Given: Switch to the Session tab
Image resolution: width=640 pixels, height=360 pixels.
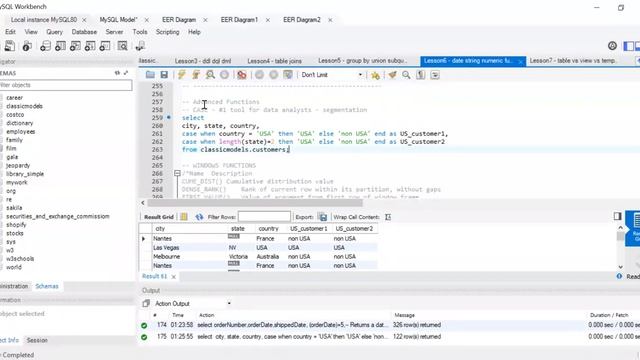Looking at the screenshot, I should 37,340.
